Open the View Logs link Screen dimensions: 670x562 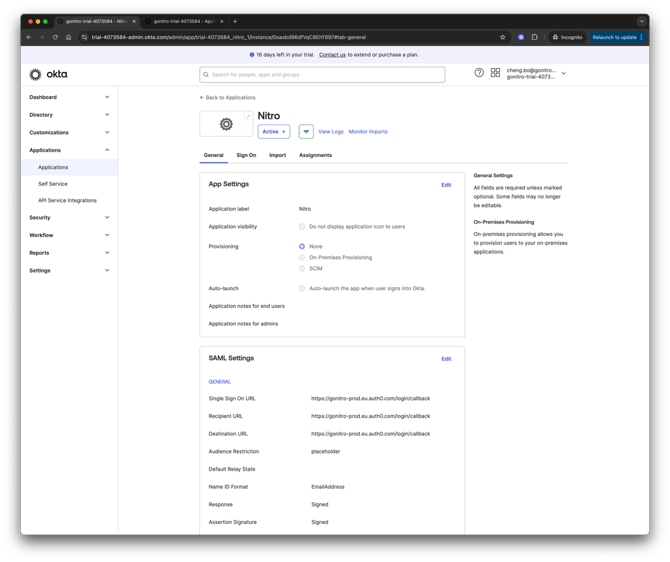[x=331, y=132]
